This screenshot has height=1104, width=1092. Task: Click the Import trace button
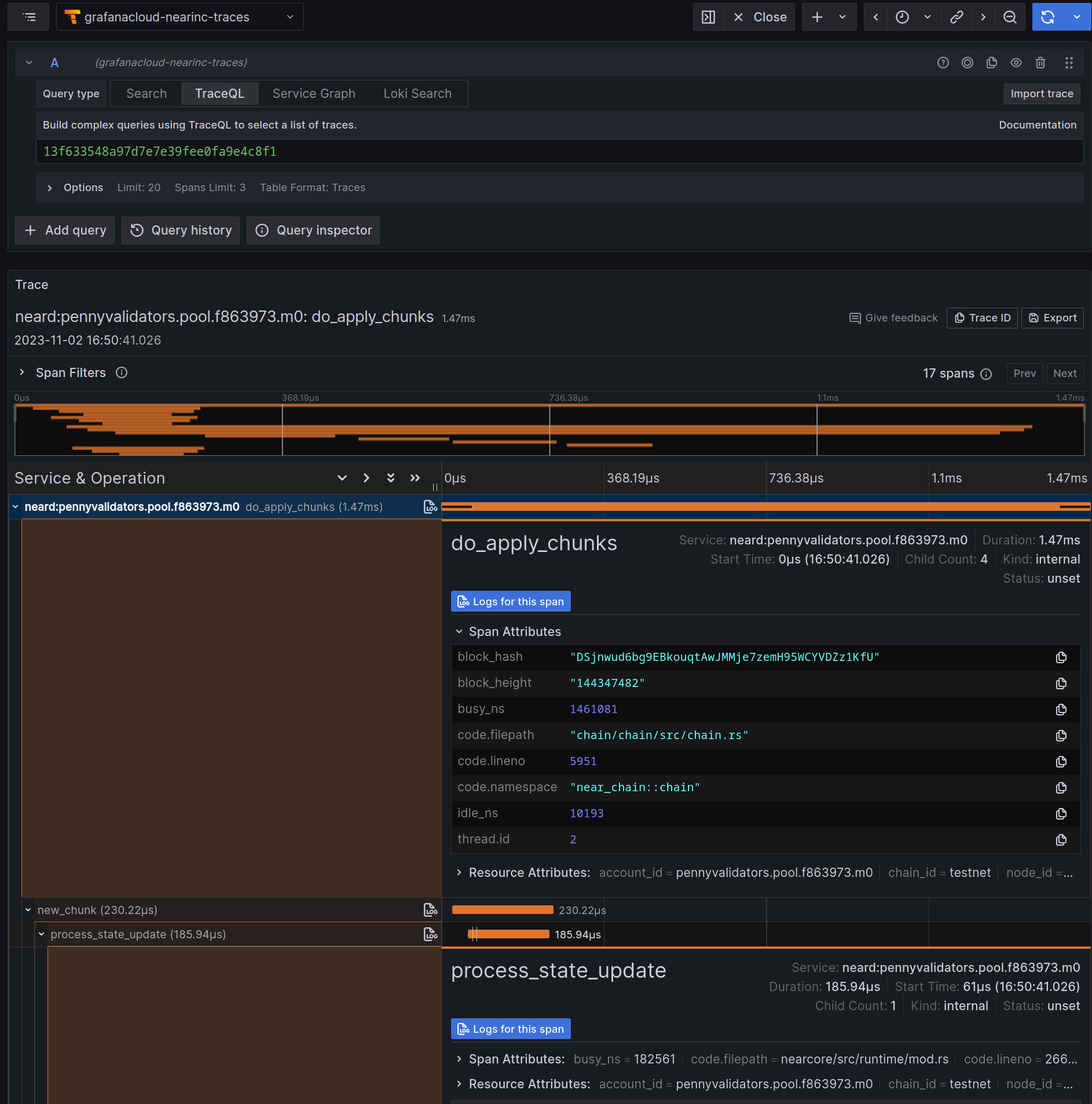pyautogui.click(x=1041, y=93)
